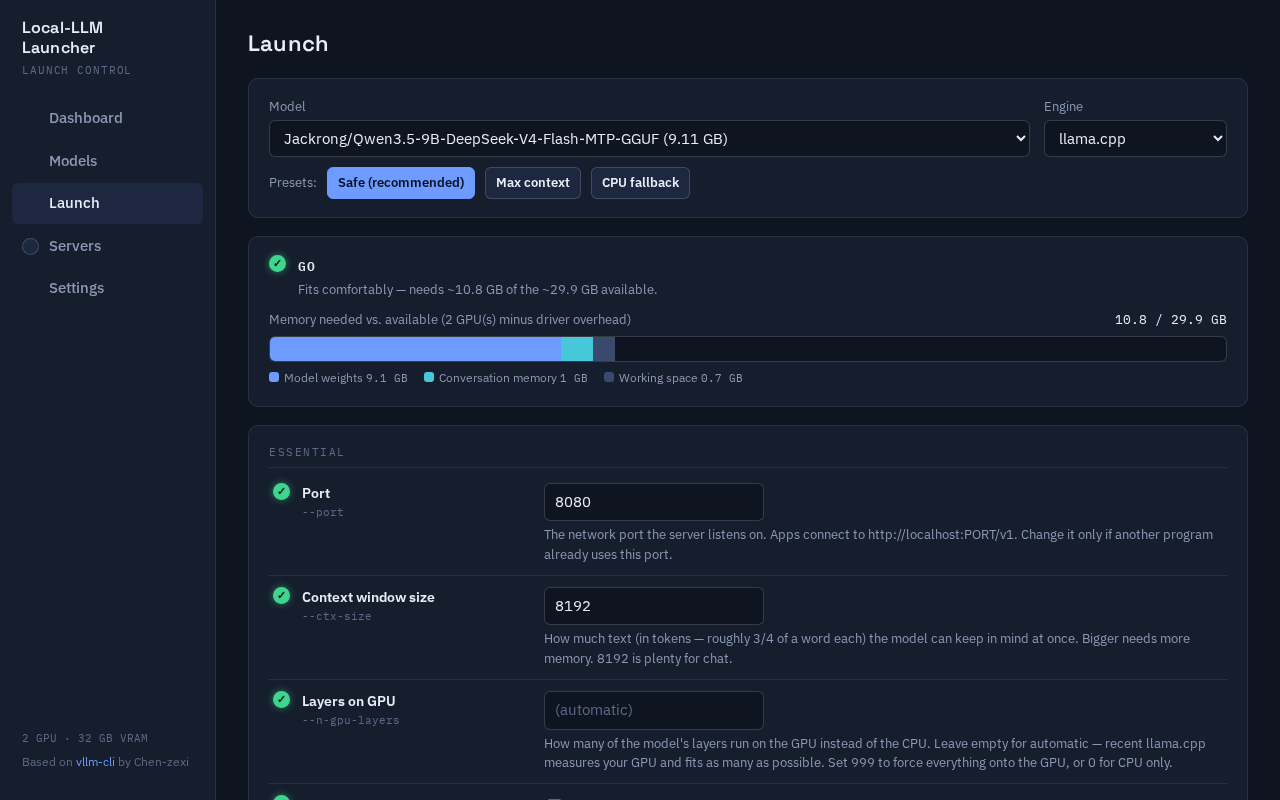
Task: Click the gray Working space legend swatch
Action: (609, 377)
